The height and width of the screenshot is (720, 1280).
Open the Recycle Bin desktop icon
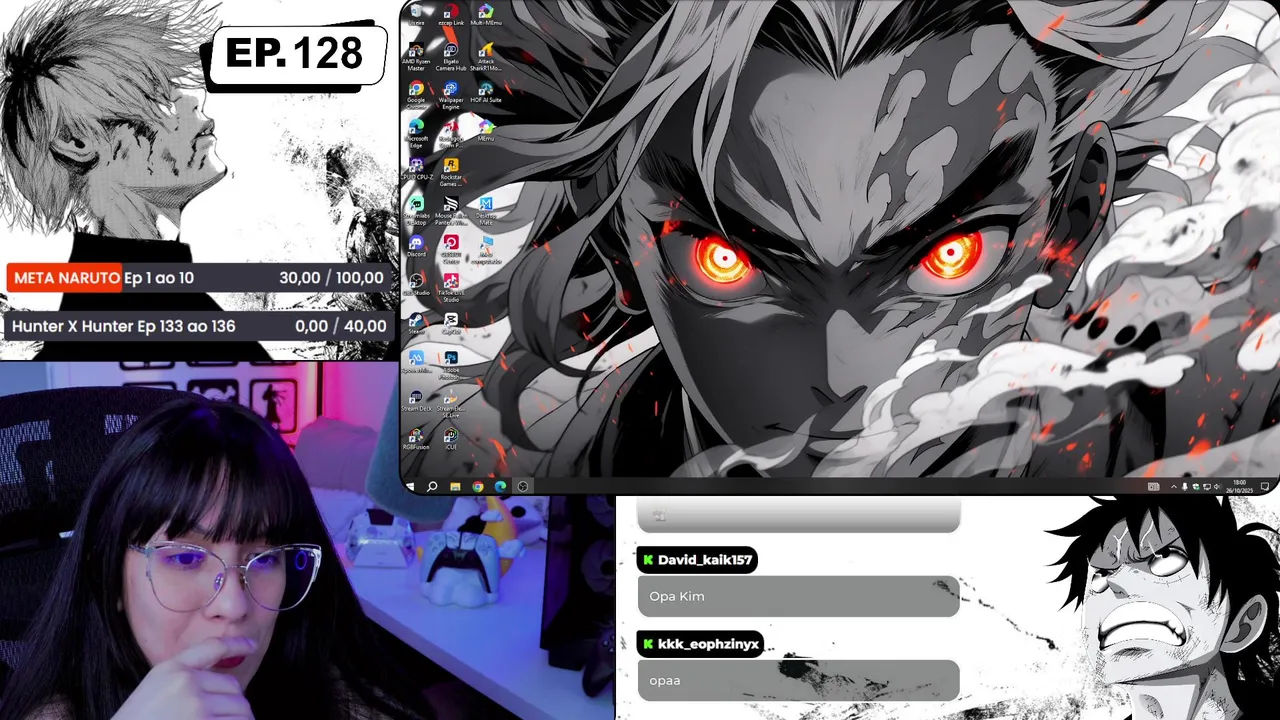pos(416,15)
